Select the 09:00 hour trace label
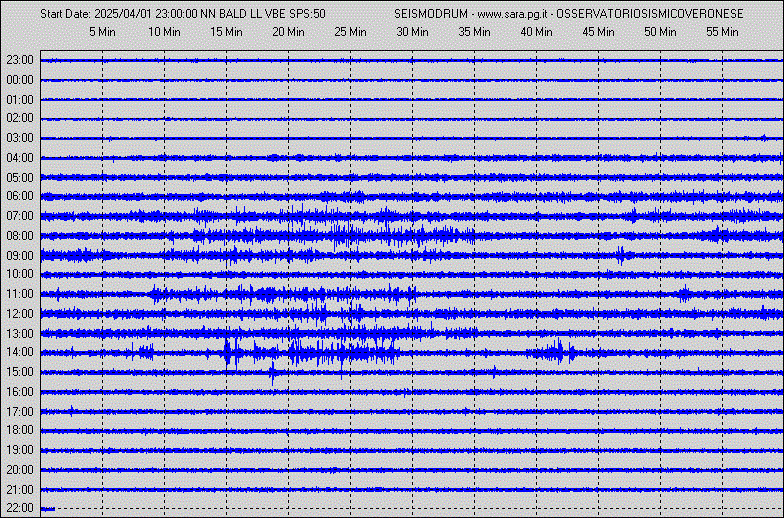 click(20, 256)
